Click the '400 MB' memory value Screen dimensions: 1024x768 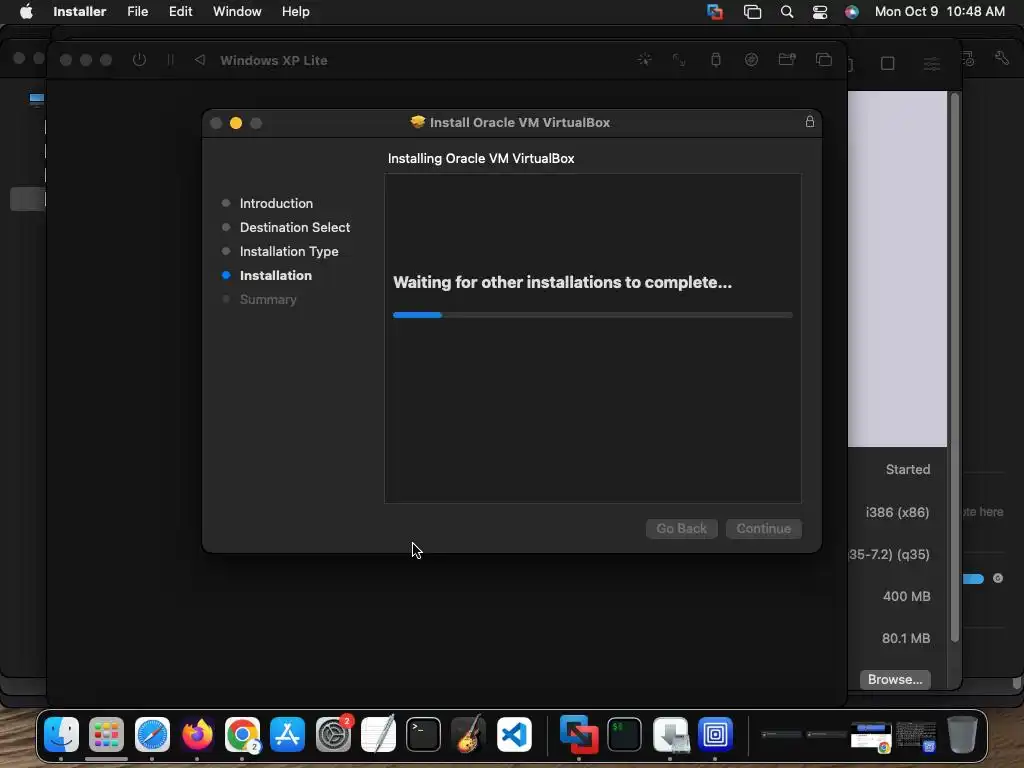pyautogui.click(x=906, y=596)
